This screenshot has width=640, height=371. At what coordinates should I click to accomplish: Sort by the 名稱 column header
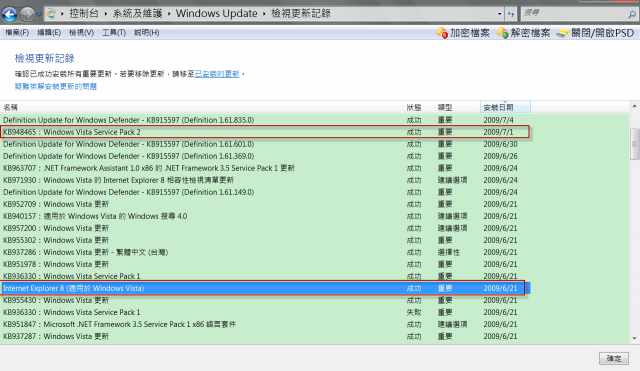202,107
